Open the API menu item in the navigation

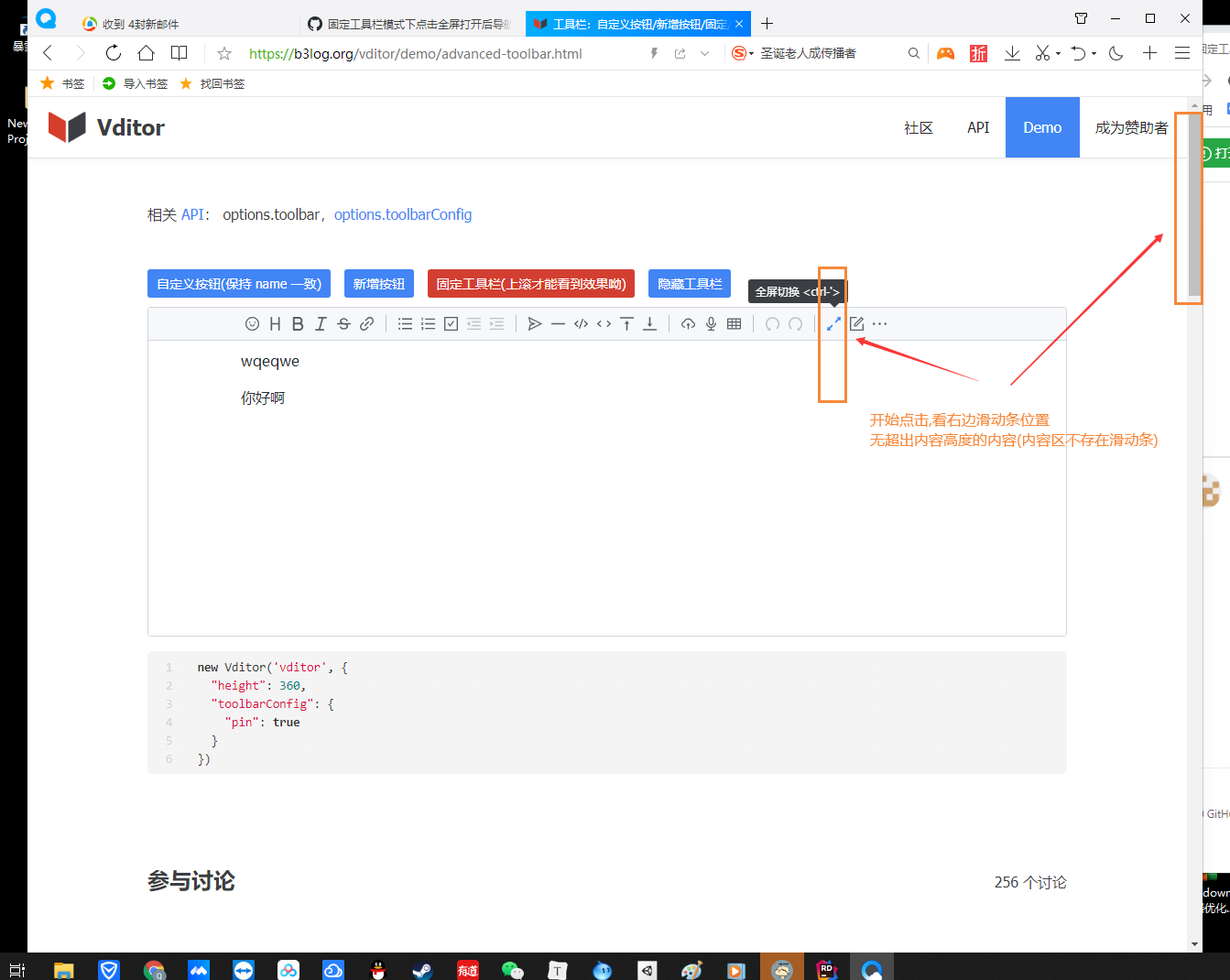point(978,127)
